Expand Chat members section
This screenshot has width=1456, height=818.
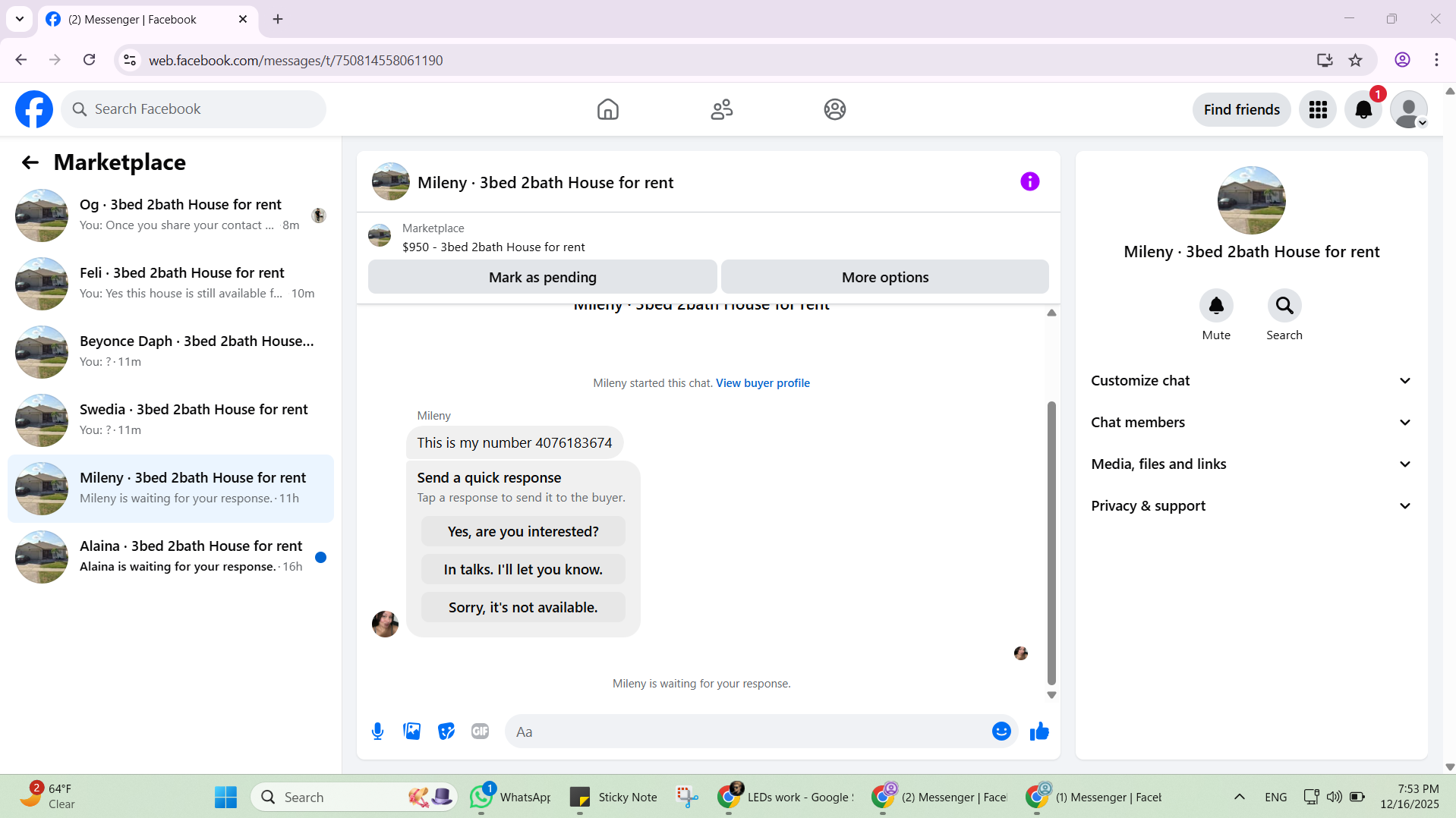pos(1251,423)
